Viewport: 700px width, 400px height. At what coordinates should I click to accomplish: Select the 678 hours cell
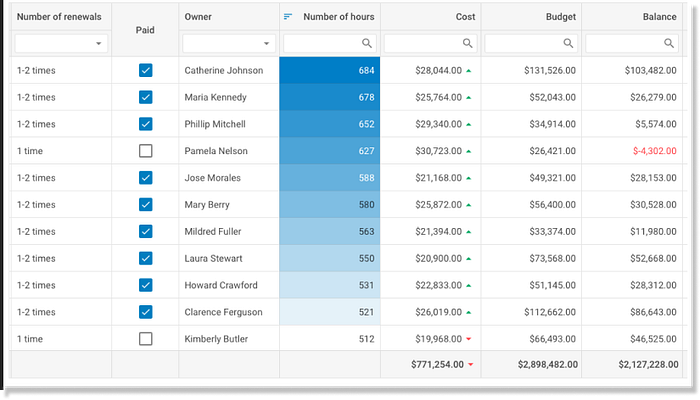(330, 97)
